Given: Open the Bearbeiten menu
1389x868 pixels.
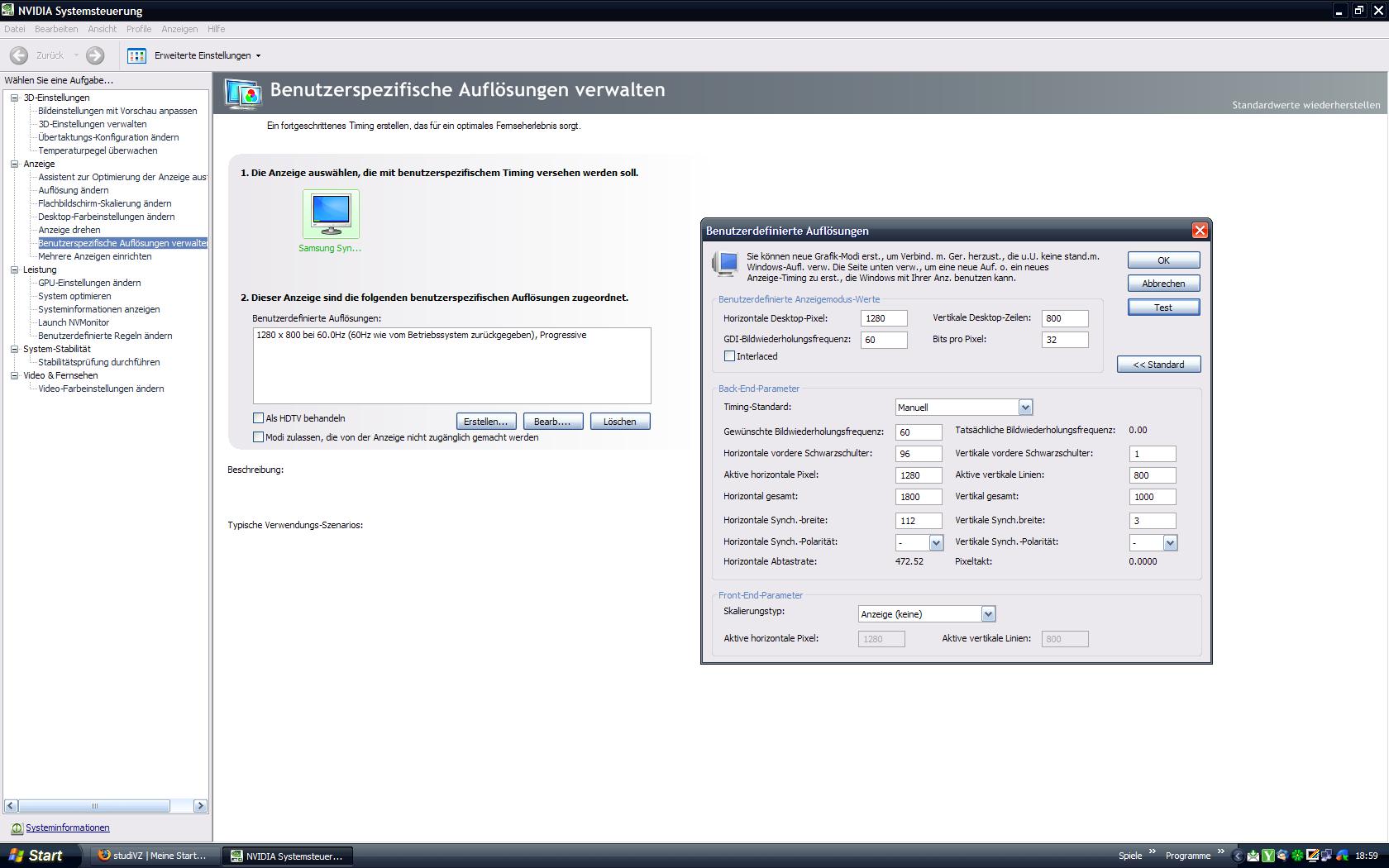Looking at the screenshot, I should 56,29.
